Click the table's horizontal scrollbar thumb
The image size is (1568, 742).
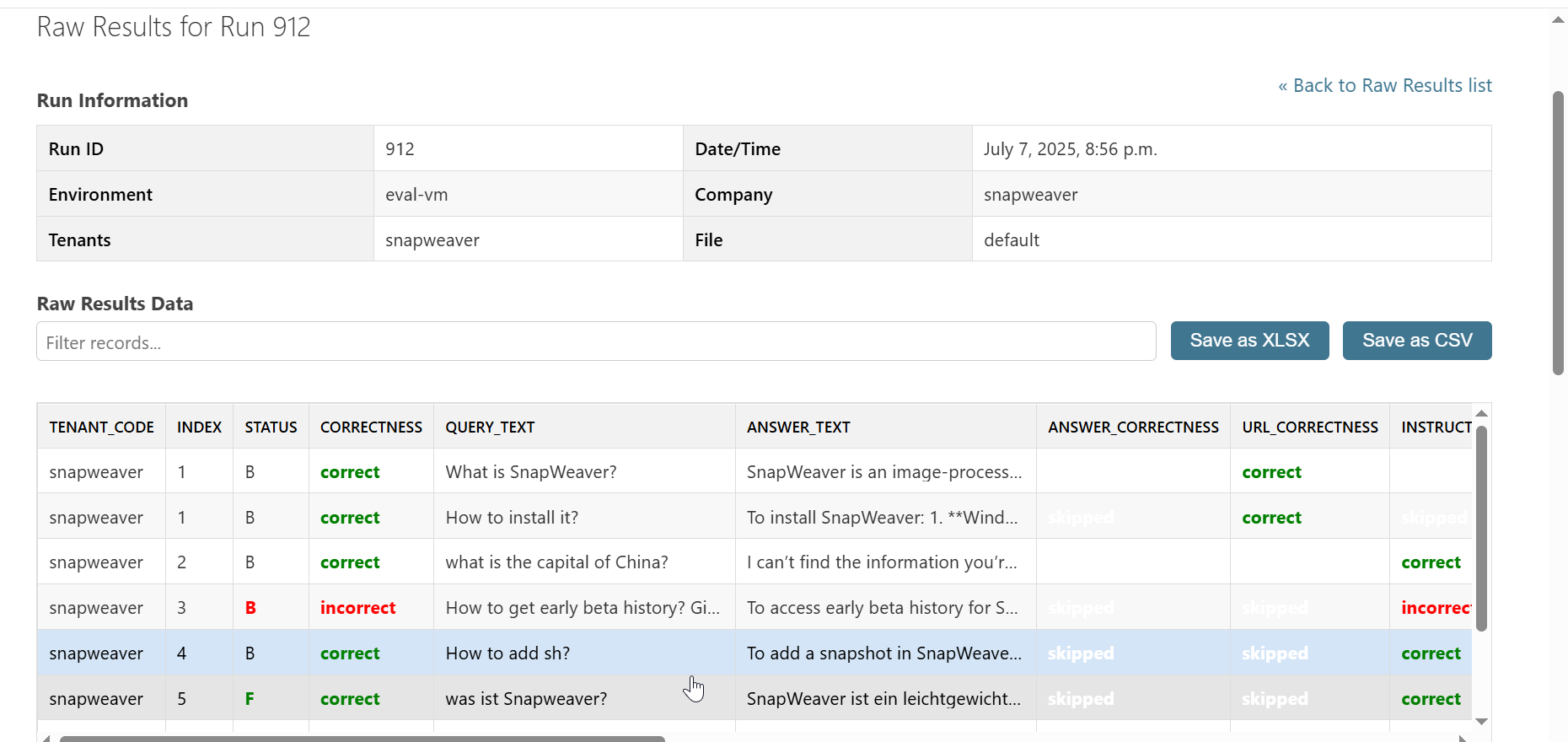pyautogui.click(x=362, y=739)
